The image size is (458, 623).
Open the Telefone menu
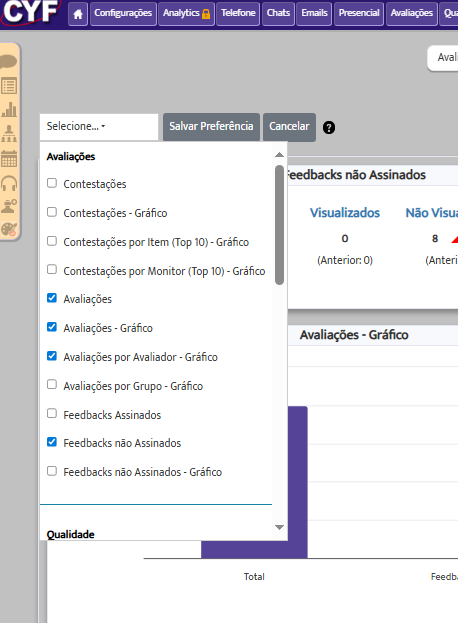click(x=238, y=14)
